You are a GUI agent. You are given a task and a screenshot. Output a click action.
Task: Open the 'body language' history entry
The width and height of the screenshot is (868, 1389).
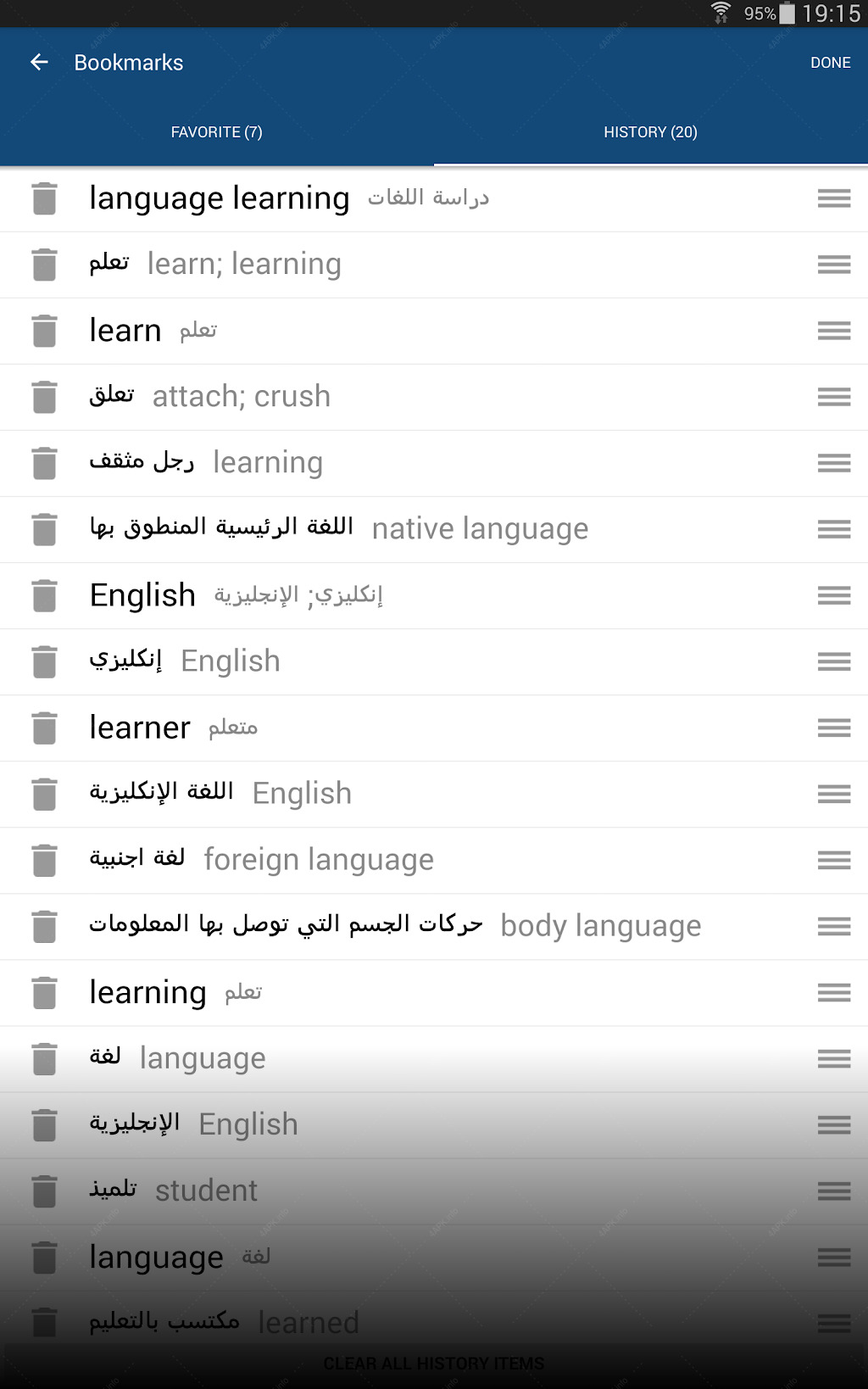pyautogui.click(x=434, y=926)
